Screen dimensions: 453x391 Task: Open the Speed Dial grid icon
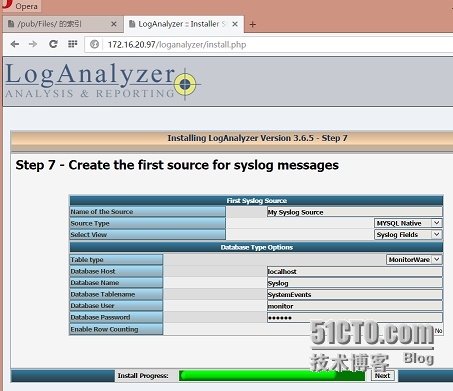click(x=73, y=44)
